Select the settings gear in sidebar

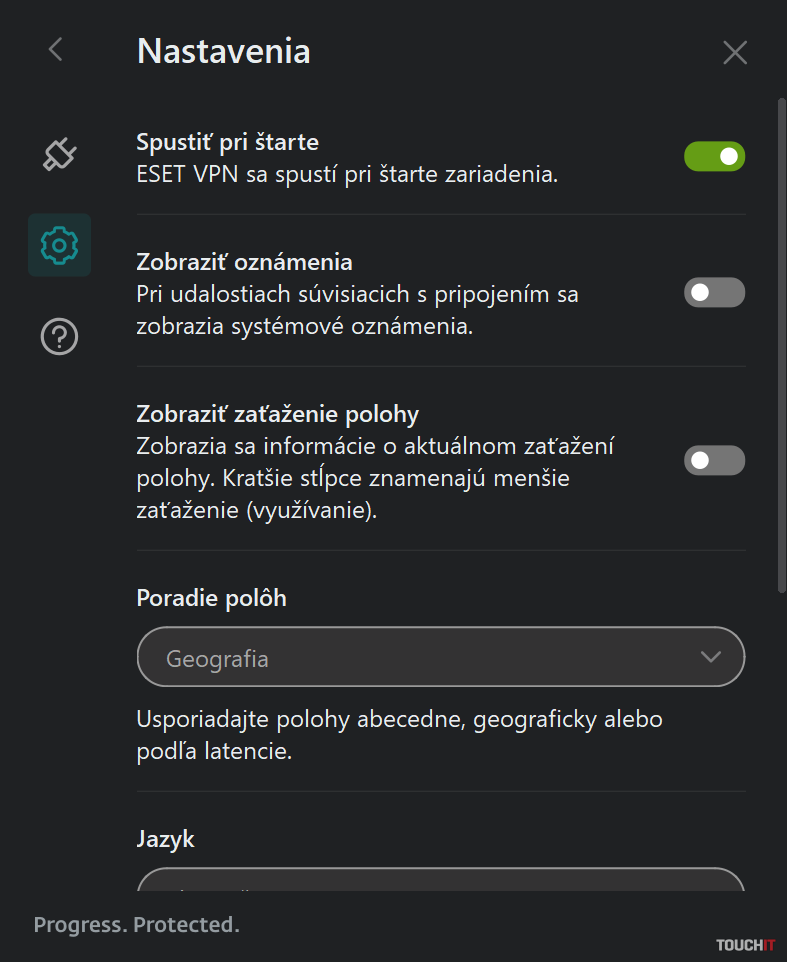pyautogui.click(x=59, y=245)
